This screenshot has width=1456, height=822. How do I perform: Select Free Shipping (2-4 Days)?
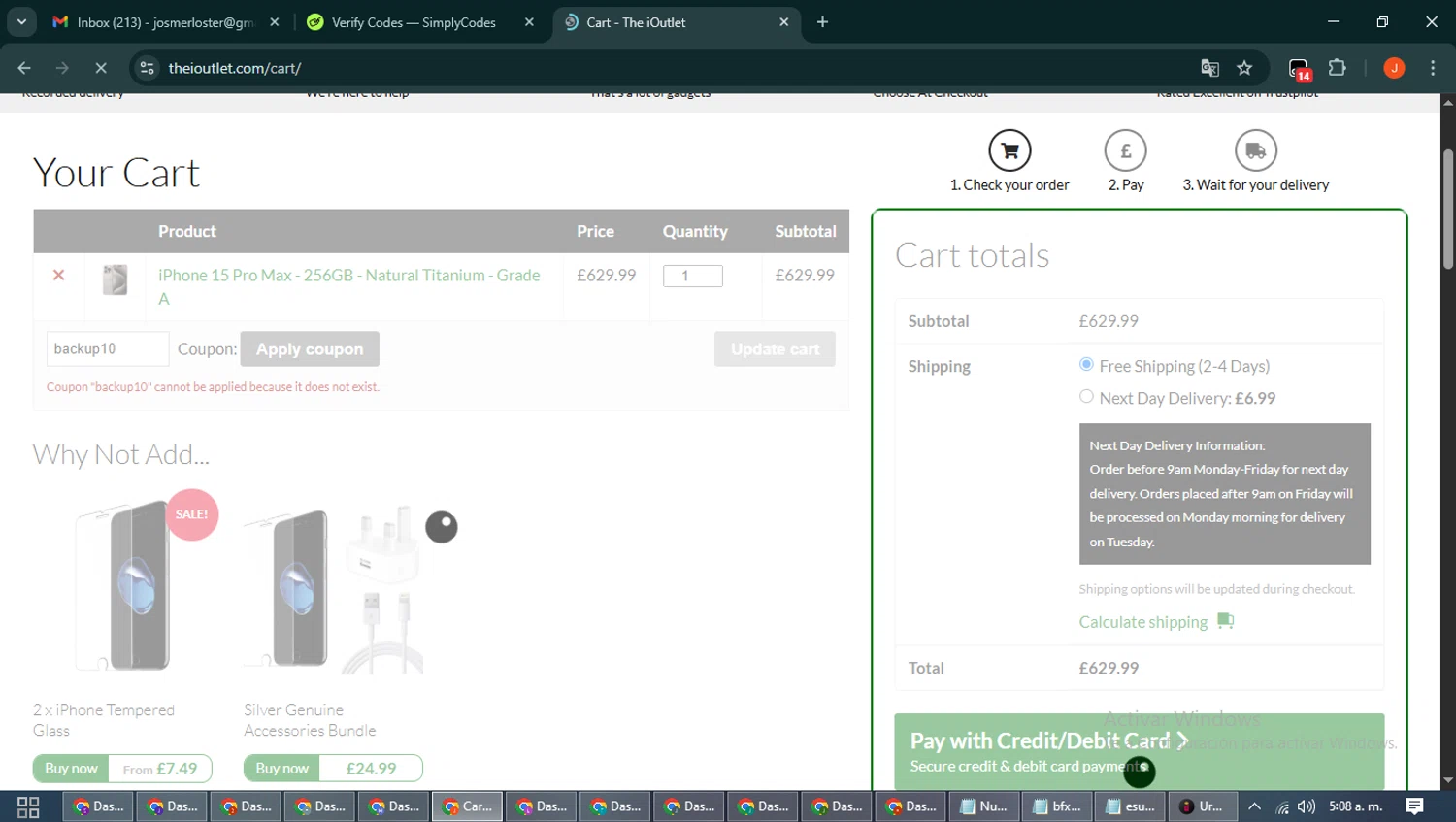[1086, 365]
